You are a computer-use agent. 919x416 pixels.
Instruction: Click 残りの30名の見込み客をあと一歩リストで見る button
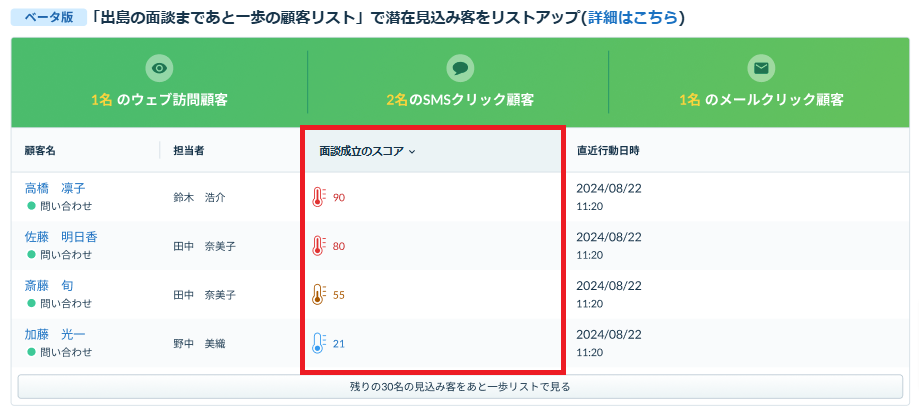coord(460,387)
